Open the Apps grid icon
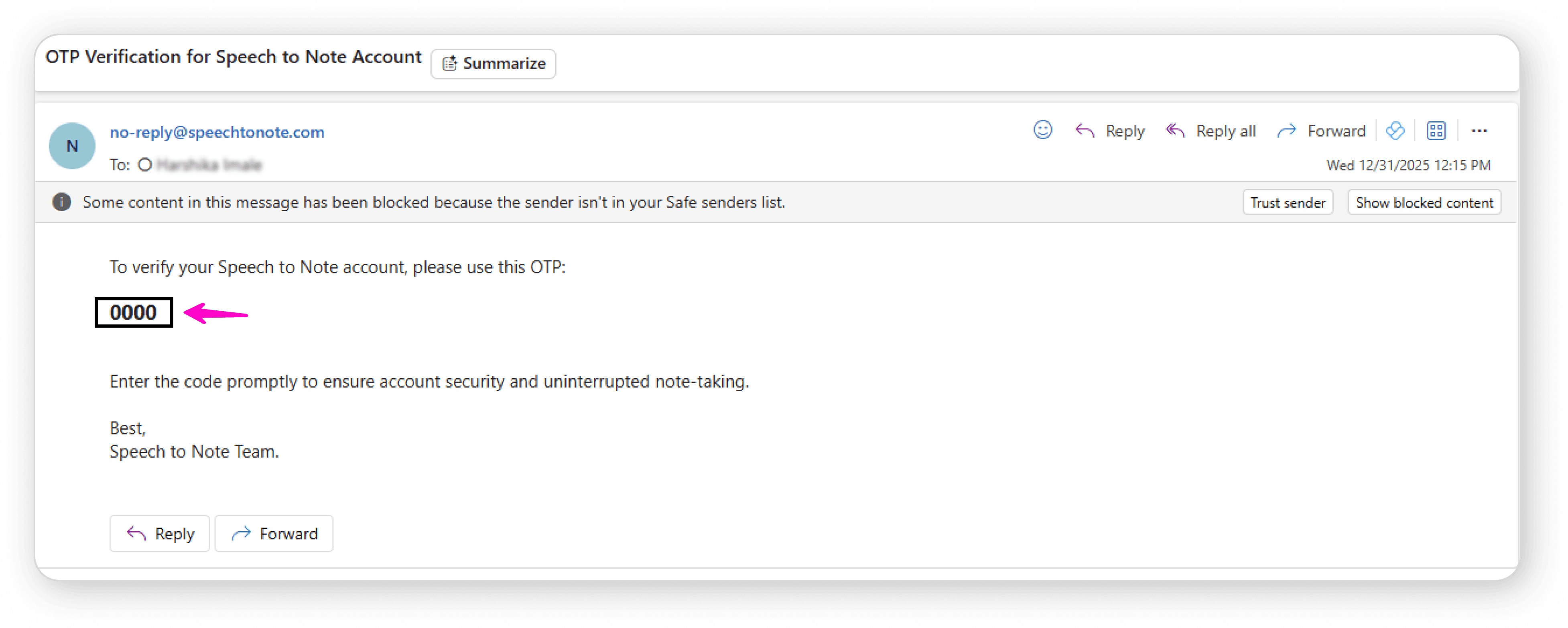This screenshot has width=1568, height=628. point(1436,130)
